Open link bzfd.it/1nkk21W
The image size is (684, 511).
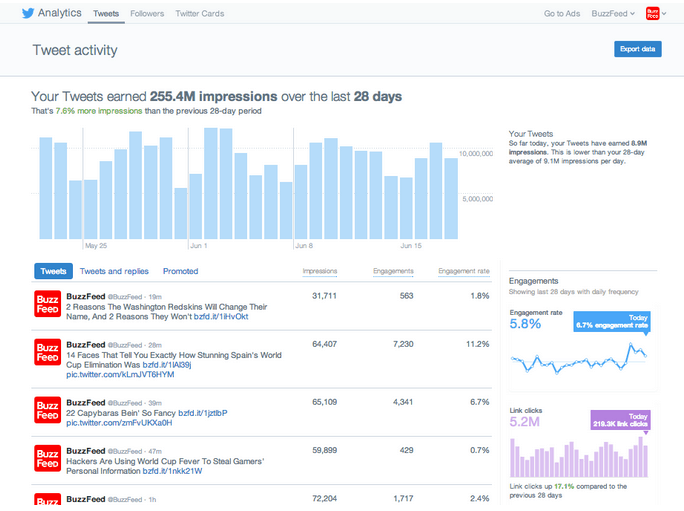(172, 471)
